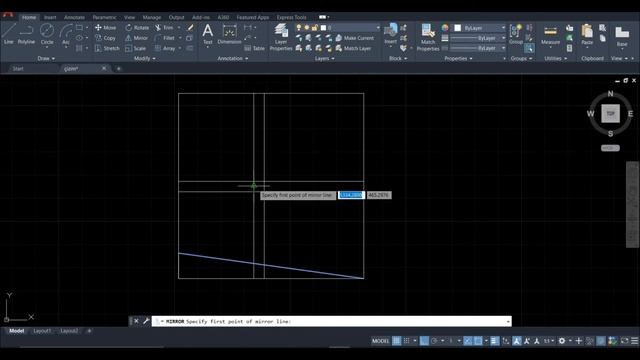The width and height of the screenshot is (640, 360).
Task: Expand the Modify panel
Action: (144, 58)
